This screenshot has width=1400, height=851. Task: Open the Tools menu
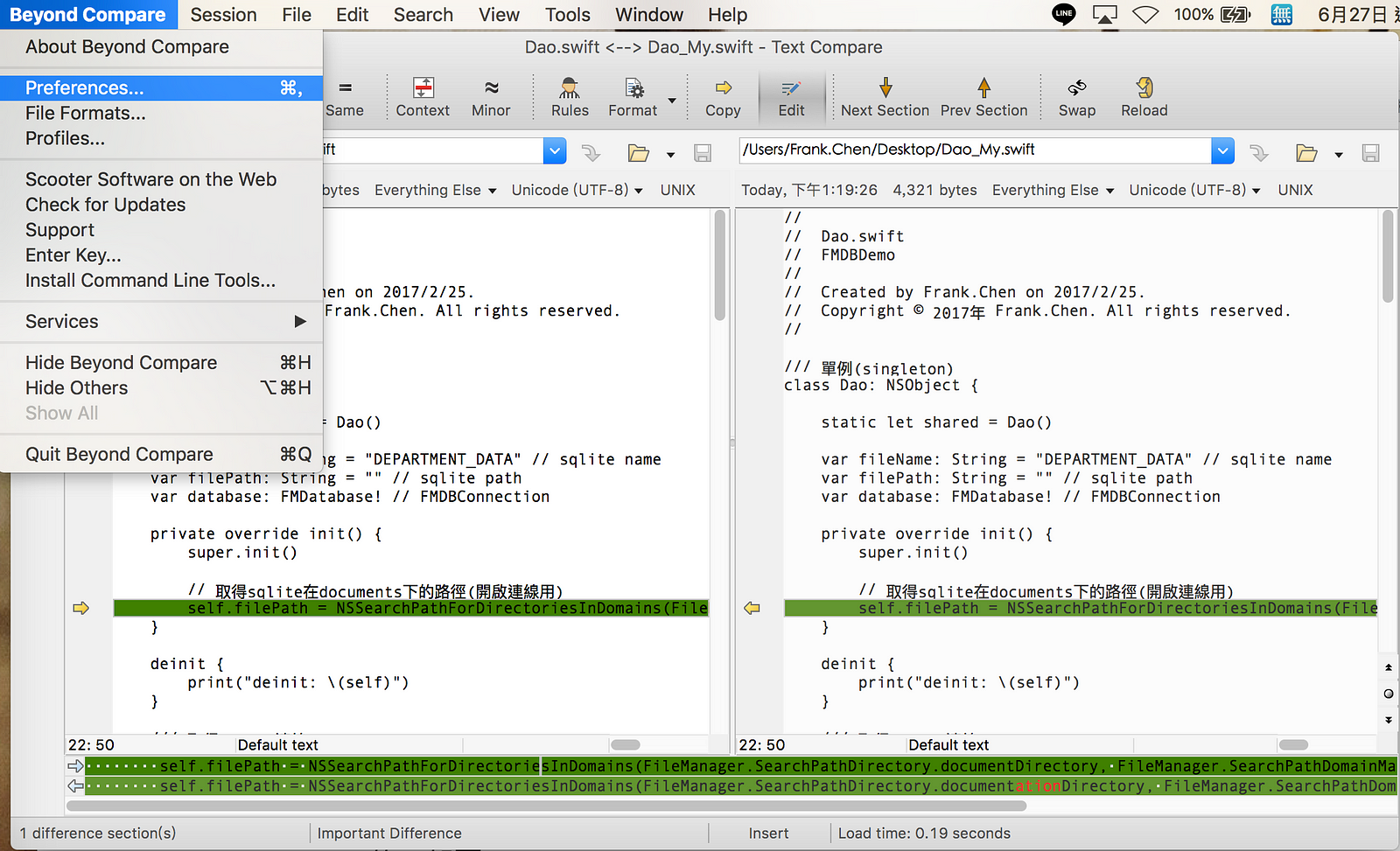[567, 15]
